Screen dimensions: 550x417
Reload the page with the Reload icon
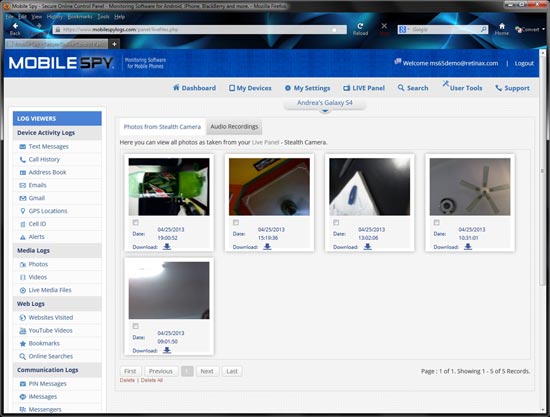click(360, 29)
